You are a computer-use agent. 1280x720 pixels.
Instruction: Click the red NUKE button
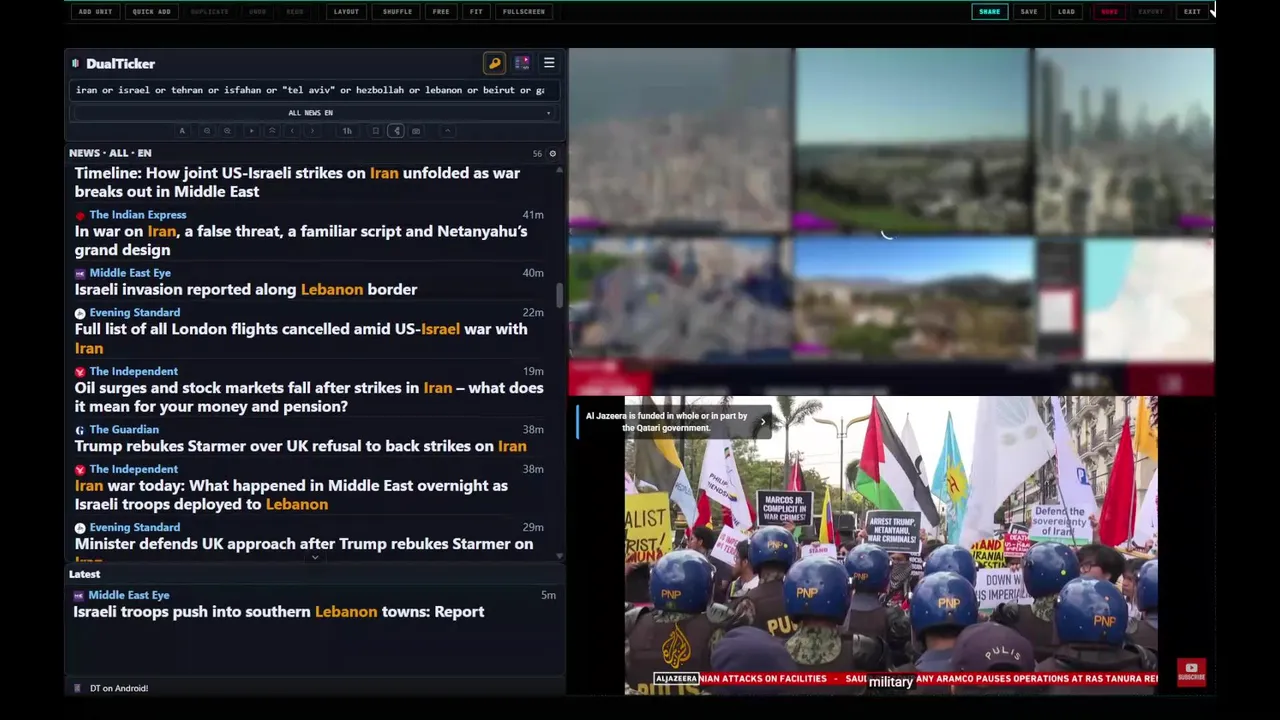(1109, 12)
